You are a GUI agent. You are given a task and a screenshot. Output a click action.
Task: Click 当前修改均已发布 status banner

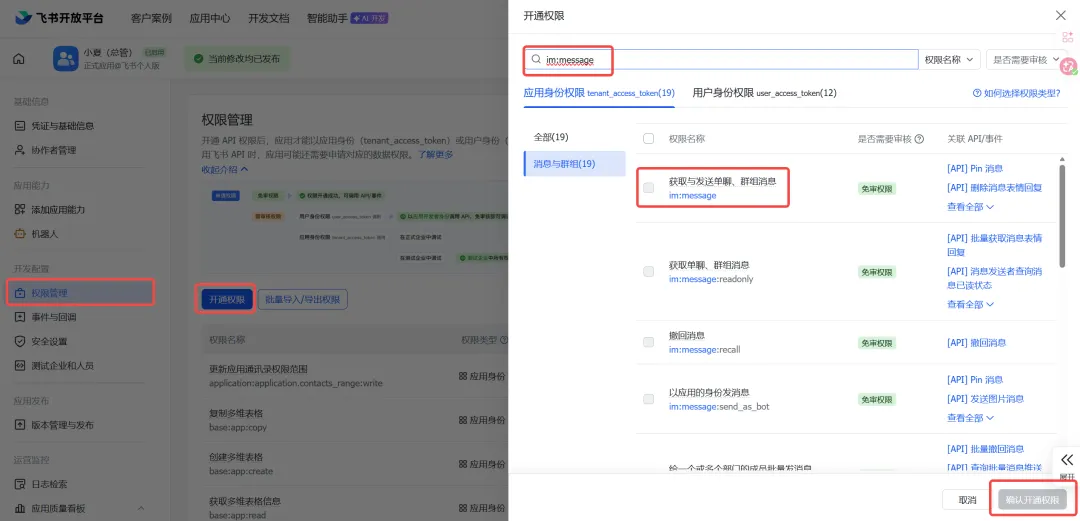coord(237,59)
